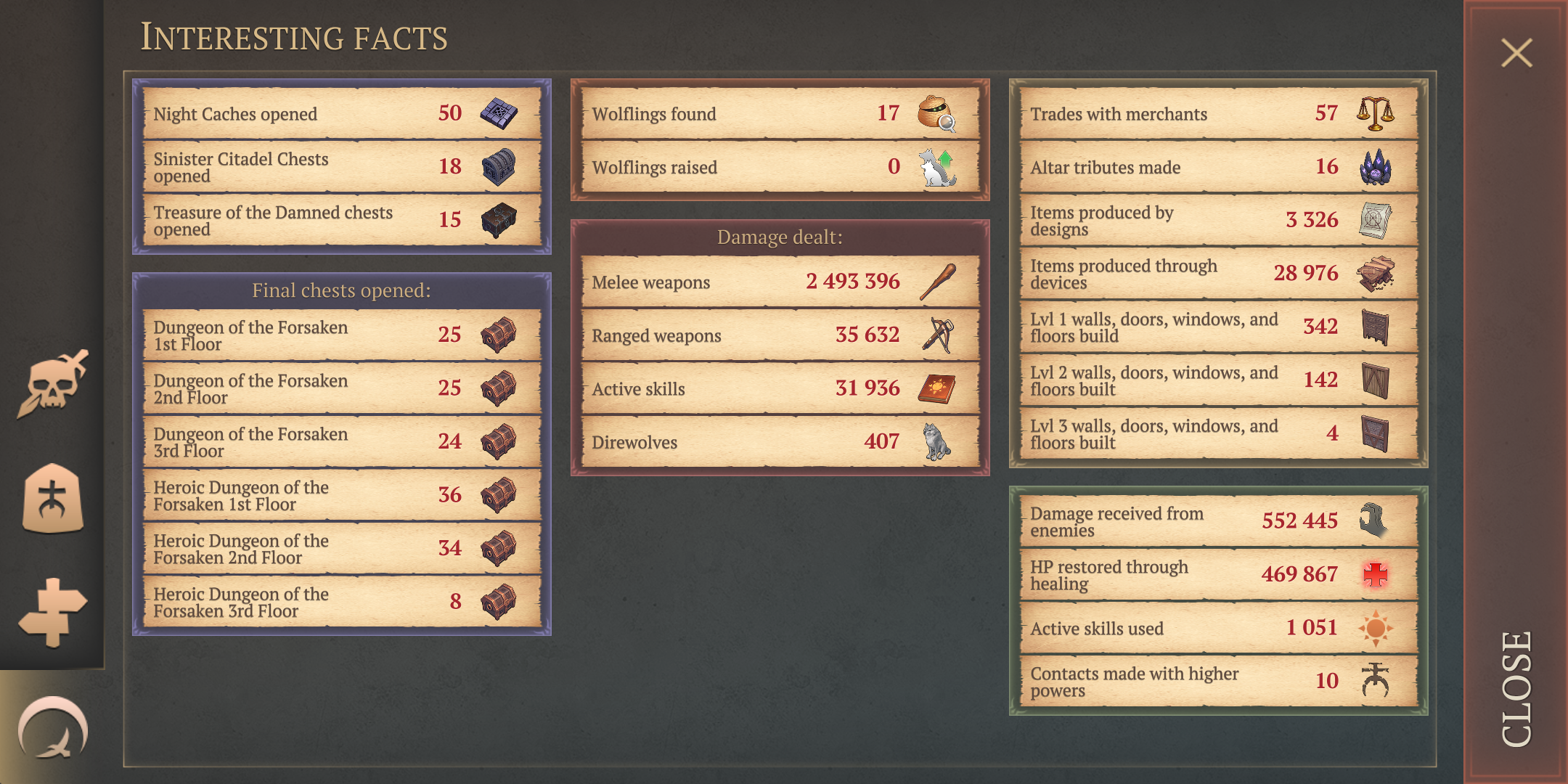Click the Wolflings found basket icon
The width and height of the screenshot is (1568, 784).
[x=936, y=114]
